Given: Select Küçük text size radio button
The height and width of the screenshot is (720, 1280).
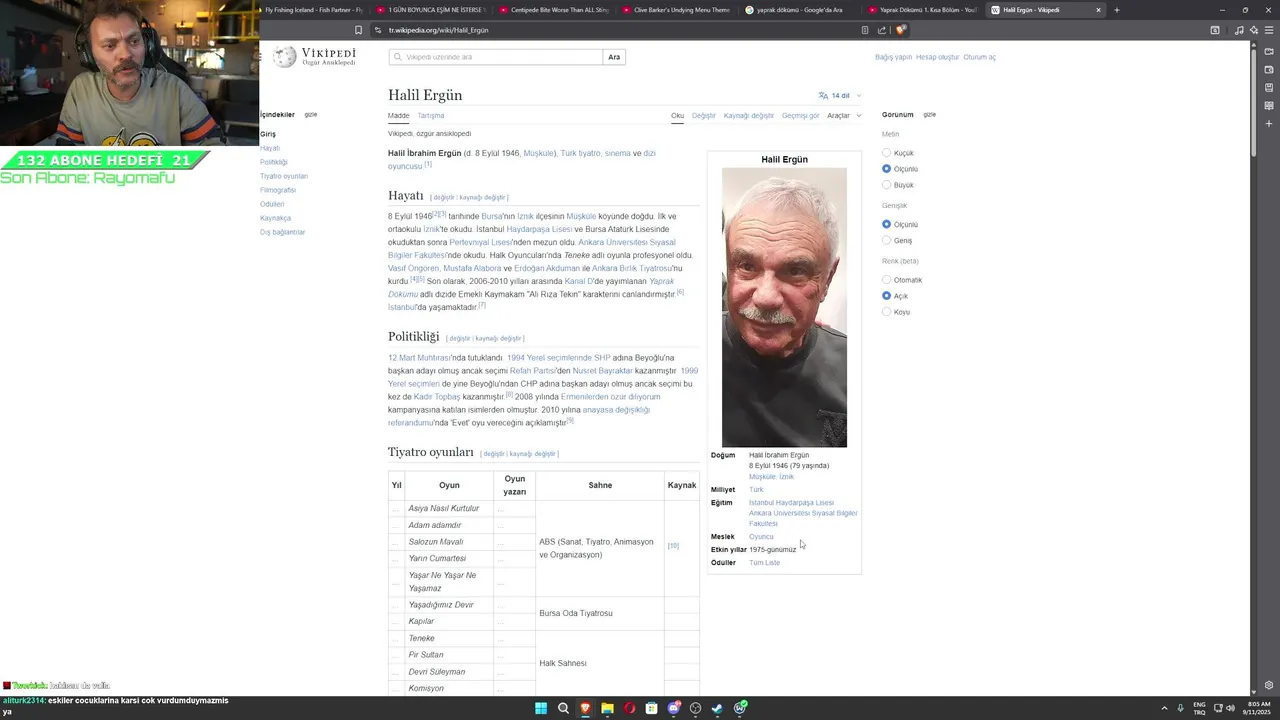Looking at the screenshot, I should pyautogui.click(x=886, y=153).
